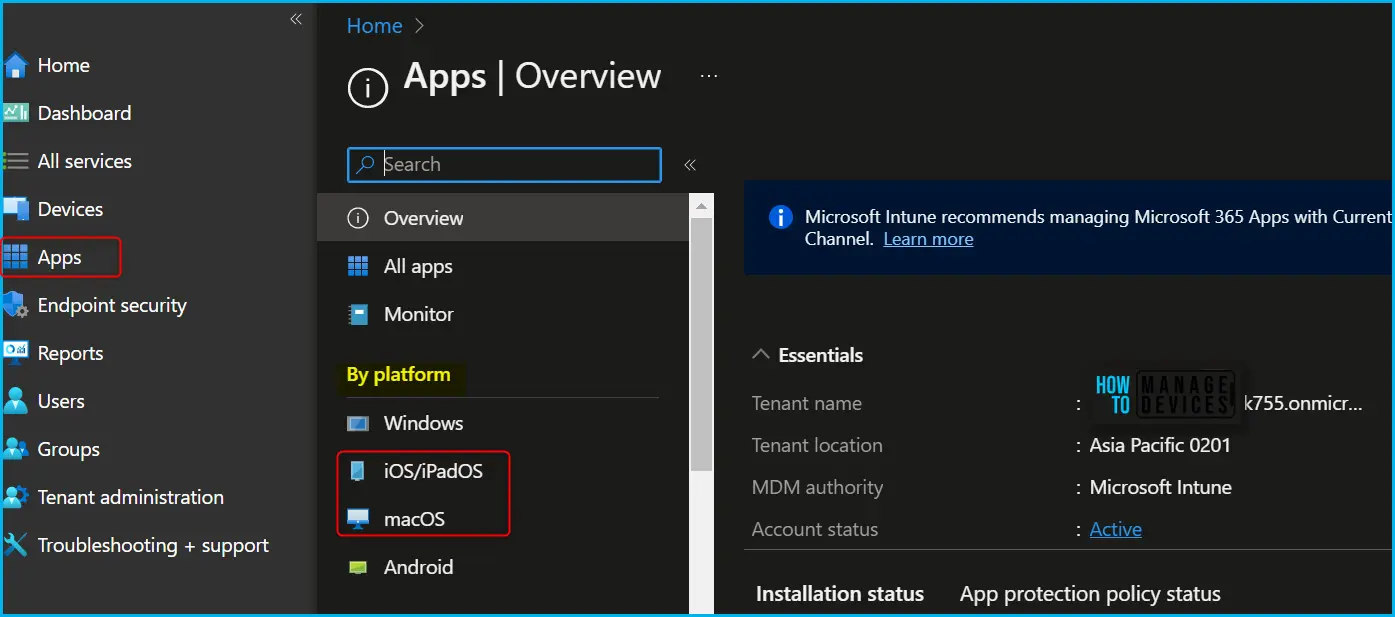Click the Learn more link

coord(928,239)
